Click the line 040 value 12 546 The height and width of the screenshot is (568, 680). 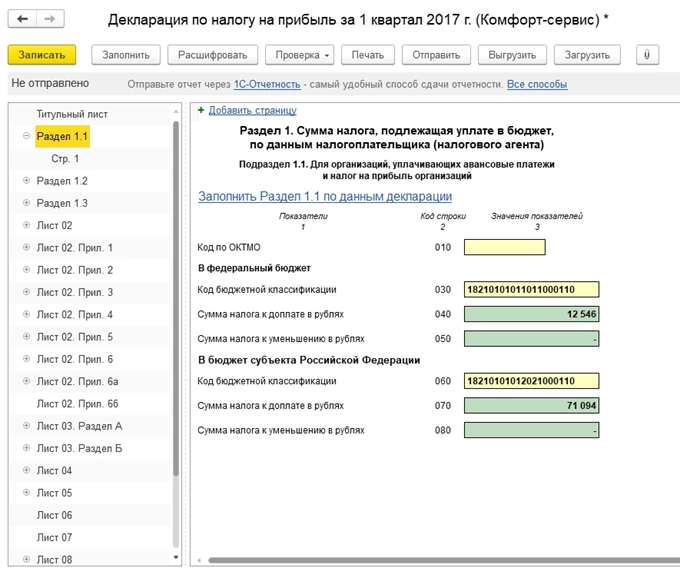(532, 314)
